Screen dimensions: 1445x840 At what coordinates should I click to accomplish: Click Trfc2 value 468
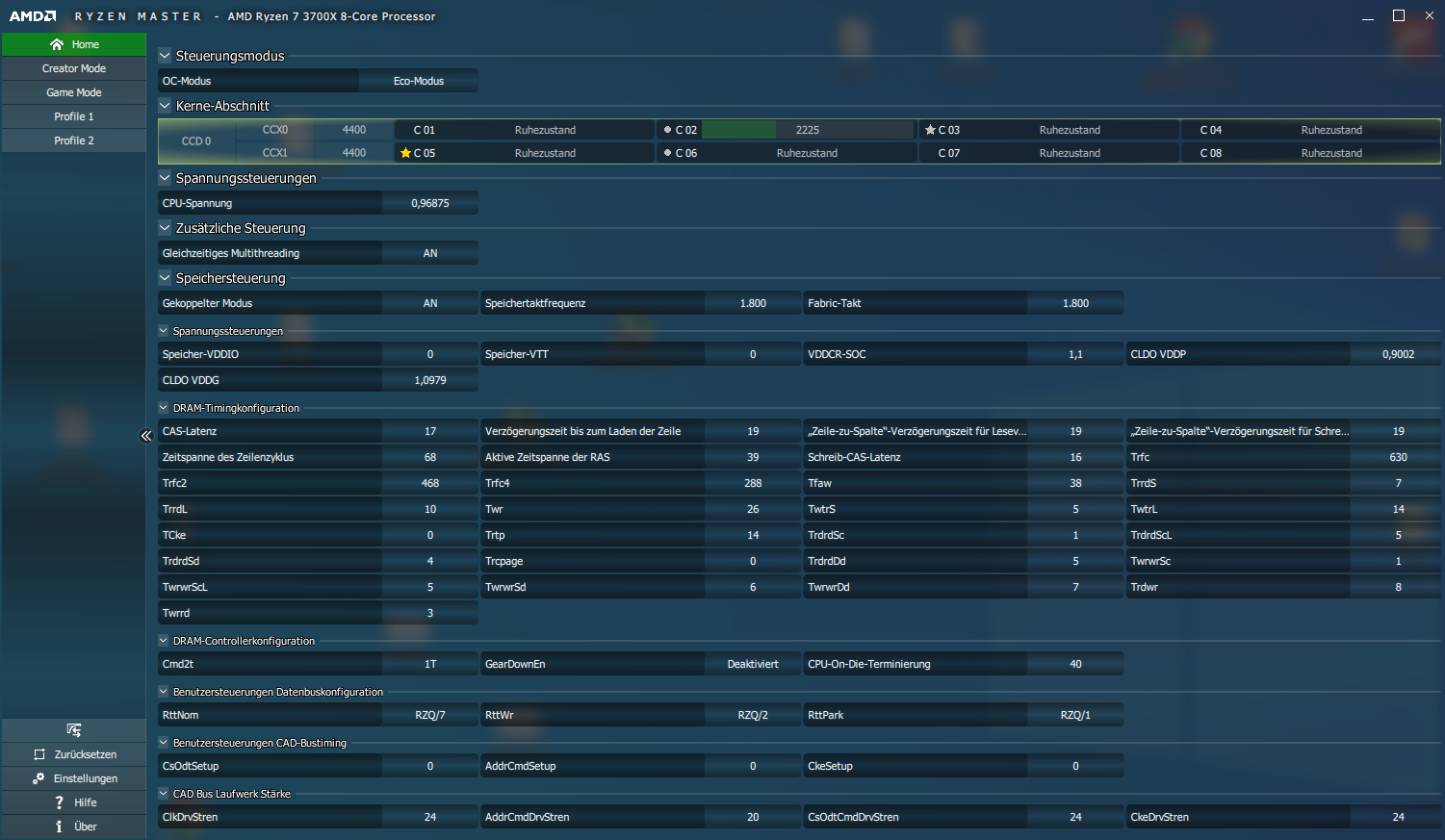[430, 483]
